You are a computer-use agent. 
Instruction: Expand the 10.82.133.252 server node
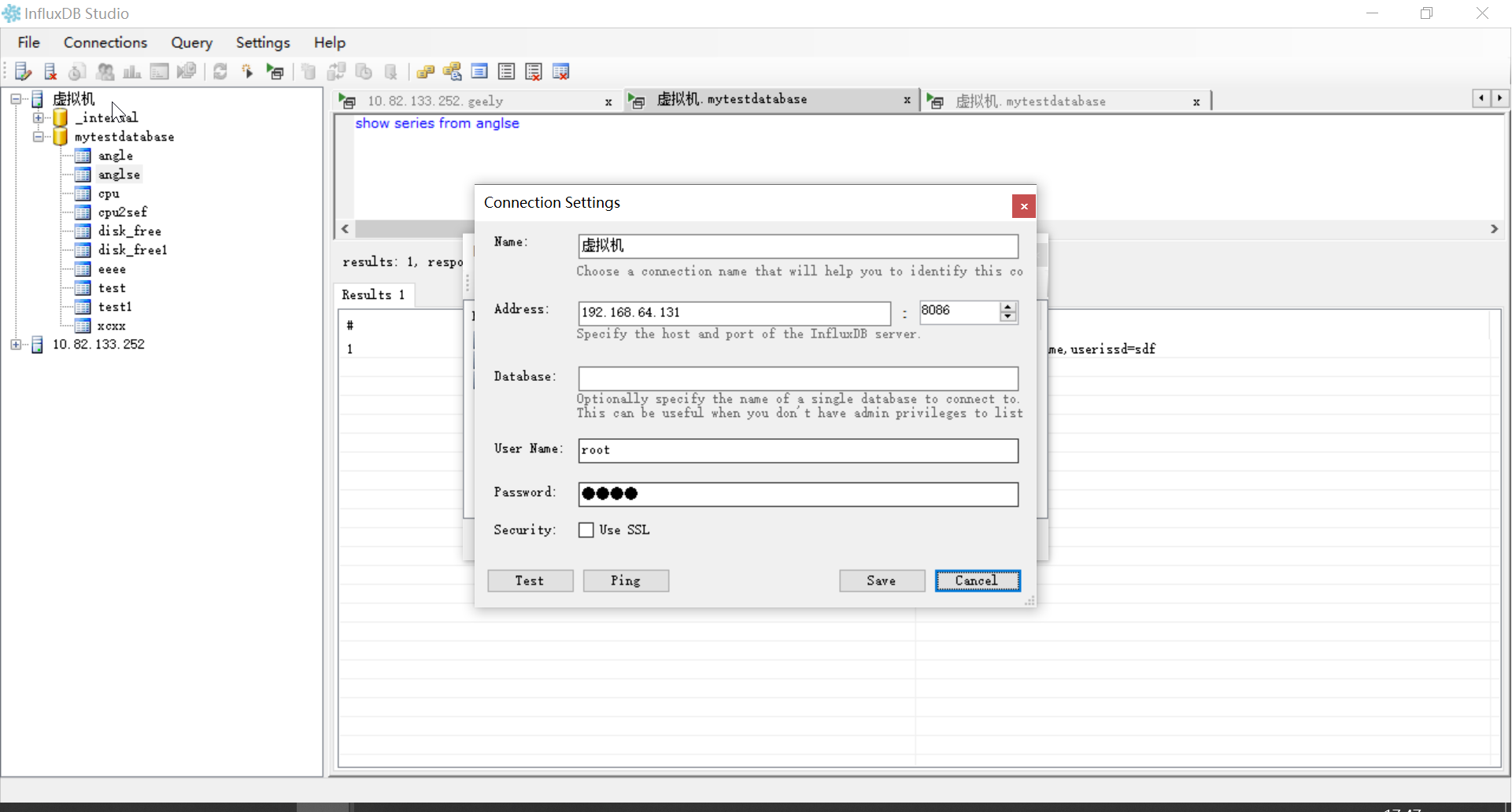(x=17, y=345)
